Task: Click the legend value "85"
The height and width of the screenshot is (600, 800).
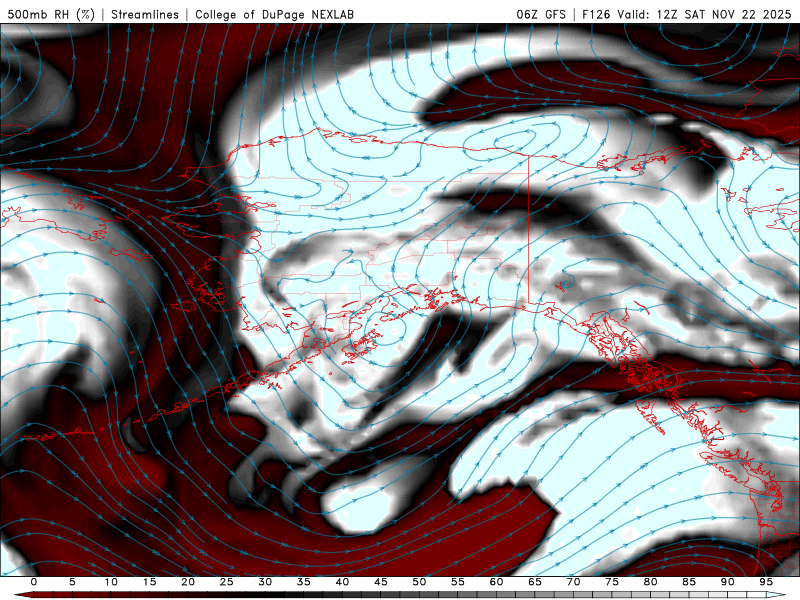Action: point(689,582)
